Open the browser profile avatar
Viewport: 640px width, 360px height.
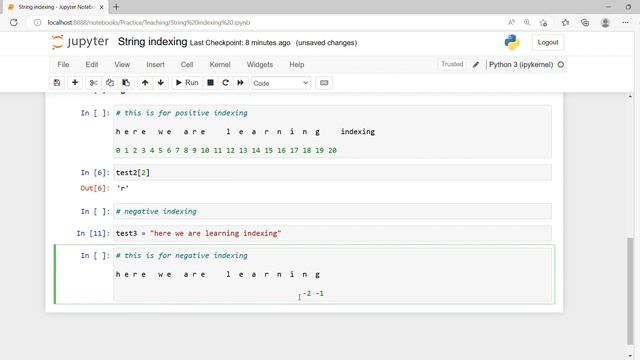[605, 23]
